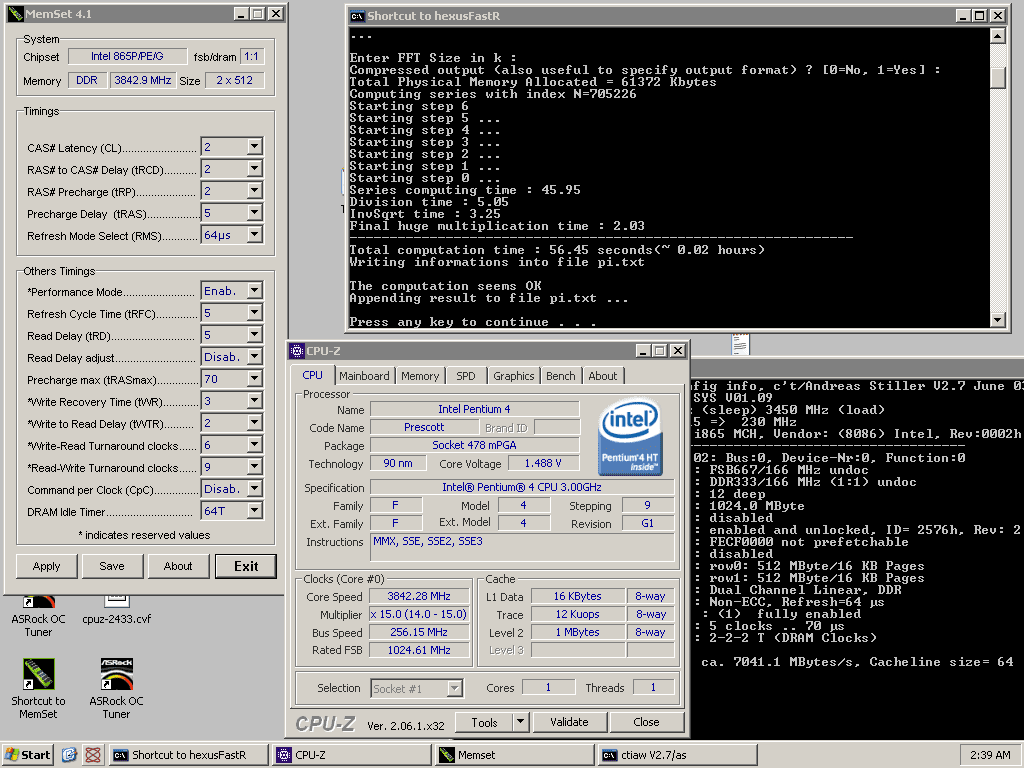The width and height of the screenshot is (1024, 768).
Task: Expand Command per Clock (CpC) dropdown
Action: point(255,488)
